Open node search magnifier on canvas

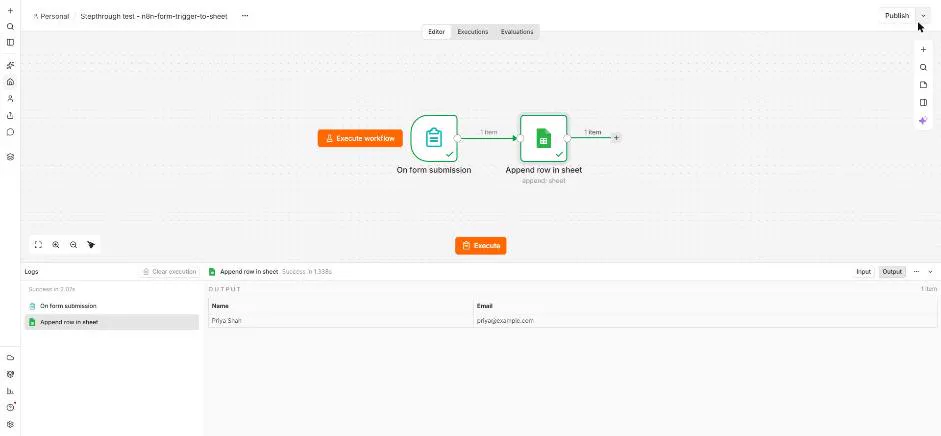924,67
